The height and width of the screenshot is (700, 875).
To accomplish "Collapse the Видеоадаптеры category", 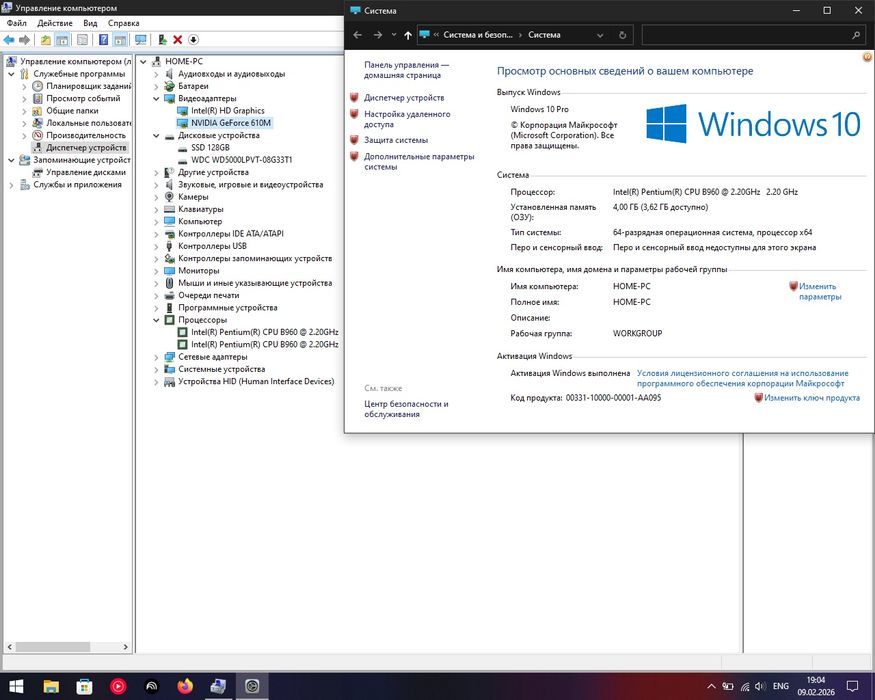I will tap(157, 98).
